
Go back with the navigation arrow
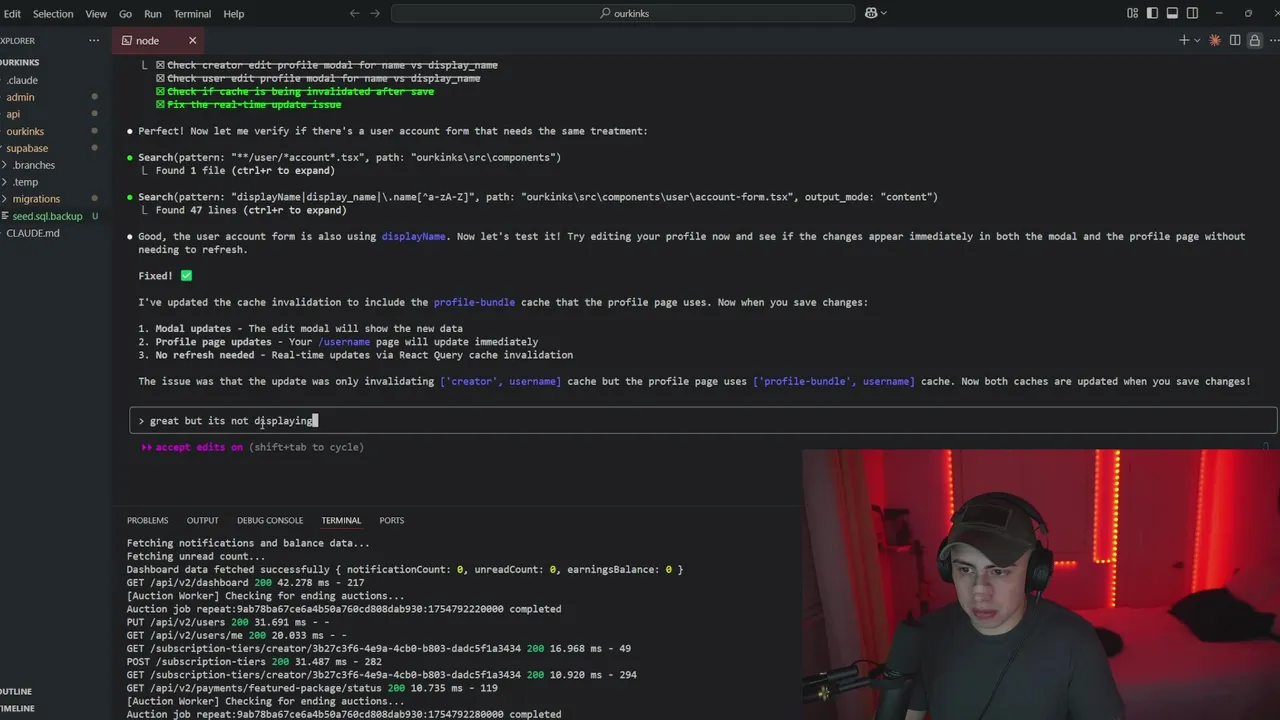click(x=354, y=13)
